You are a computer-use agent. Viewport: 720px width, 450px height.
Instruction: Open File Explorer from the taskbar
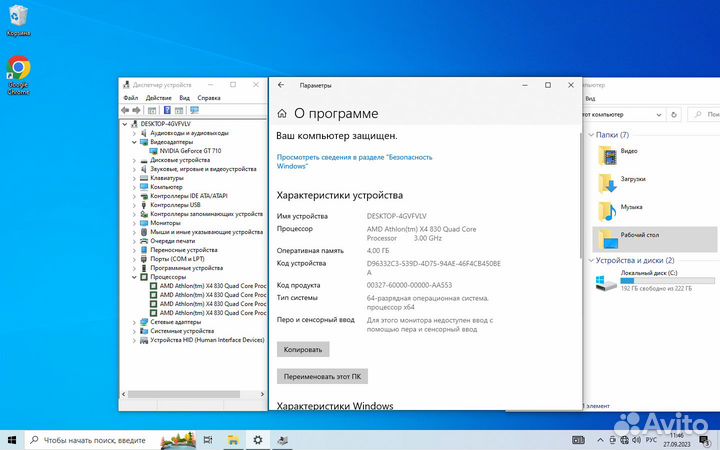(x=233, y=440)
